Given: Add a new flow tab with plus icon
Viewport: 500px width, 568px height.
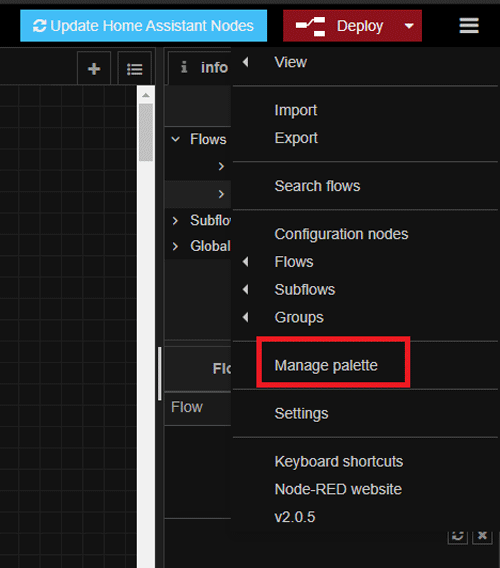Looking at the screenshot, I should click(94, 68).
